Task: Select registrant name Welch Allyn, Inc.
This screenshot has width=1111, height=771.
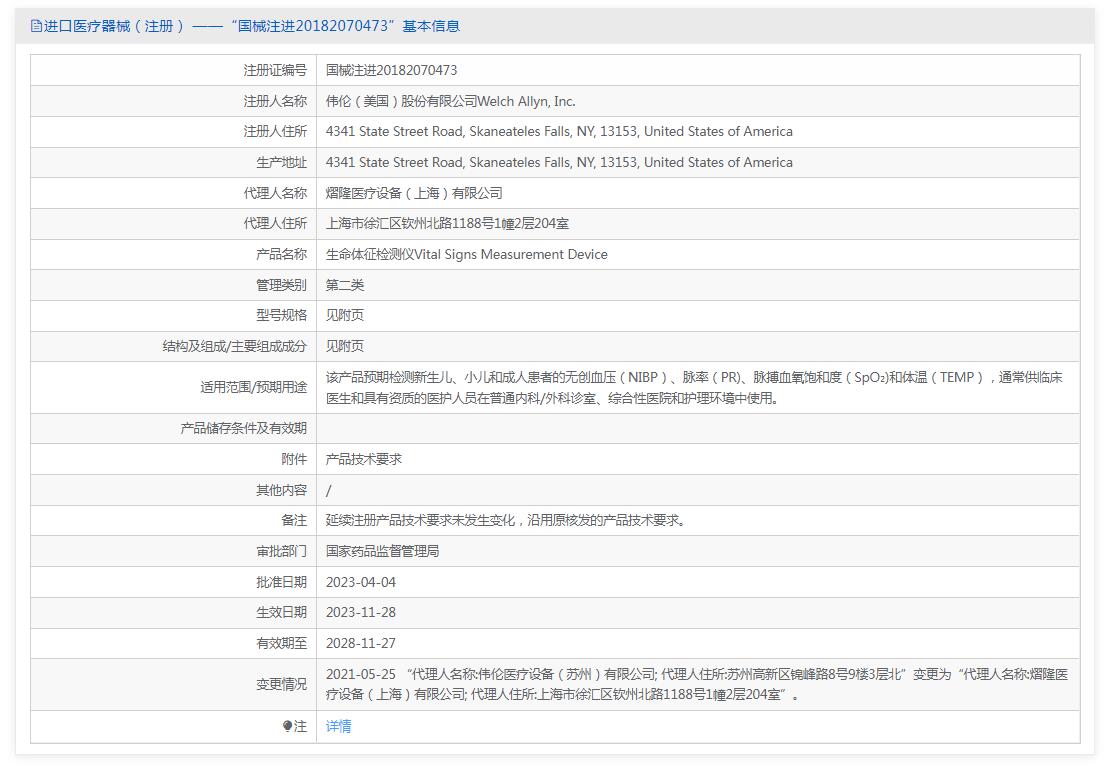Action: click(451, 101)
